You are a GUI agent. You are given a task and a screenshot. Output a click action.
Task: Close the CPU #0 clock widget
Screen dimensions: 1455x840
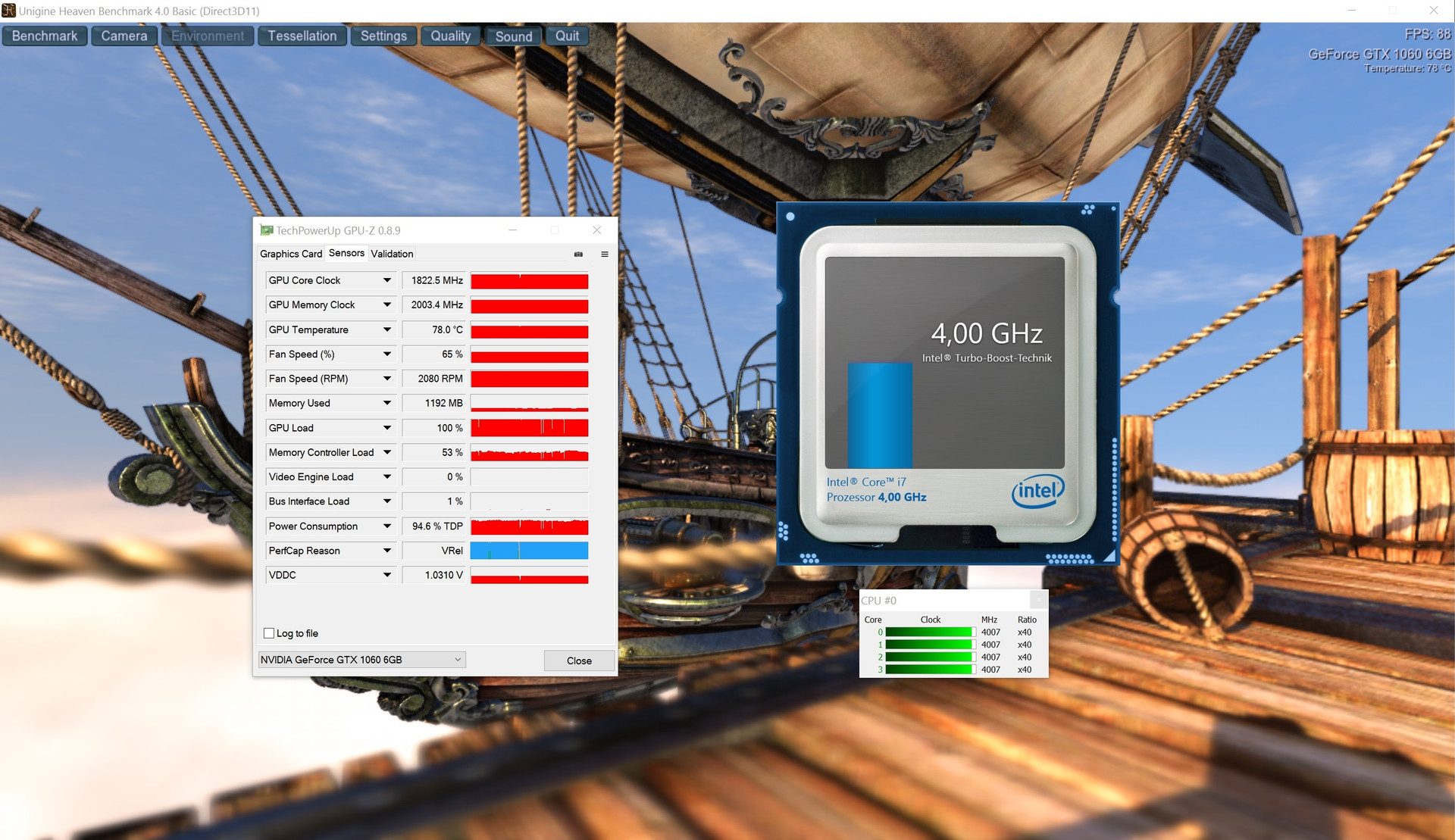click(x=1038, y=600)
